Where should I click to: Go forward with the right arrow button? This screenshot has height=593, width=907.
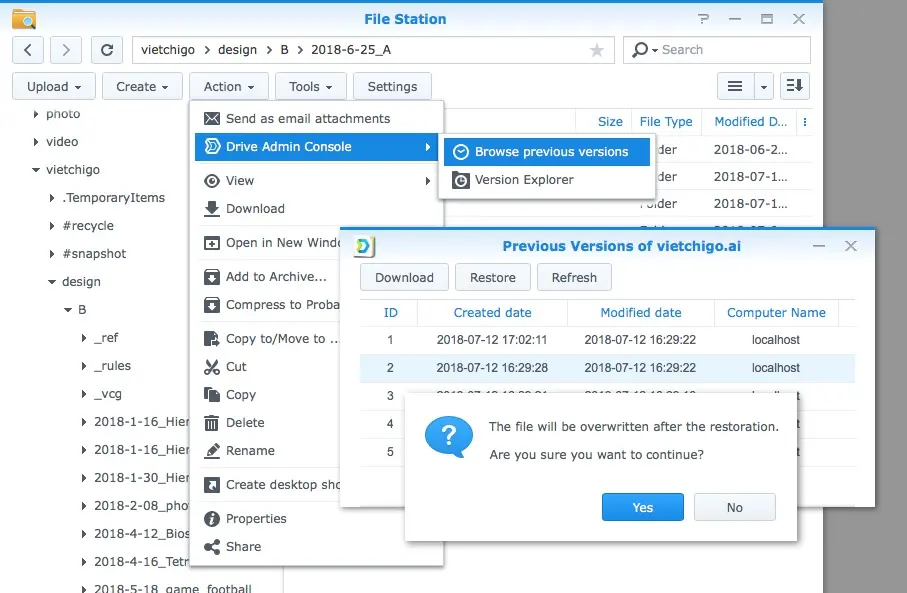[66, 50]
